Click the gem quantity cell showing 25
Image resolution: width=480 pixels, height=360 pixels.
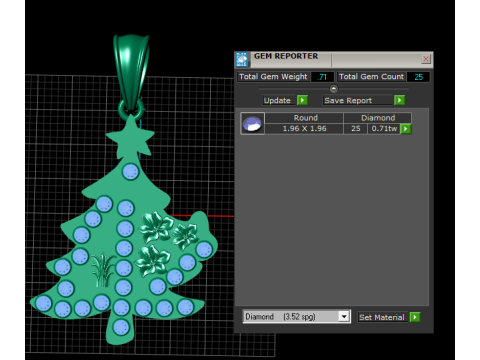click(356, 129)
